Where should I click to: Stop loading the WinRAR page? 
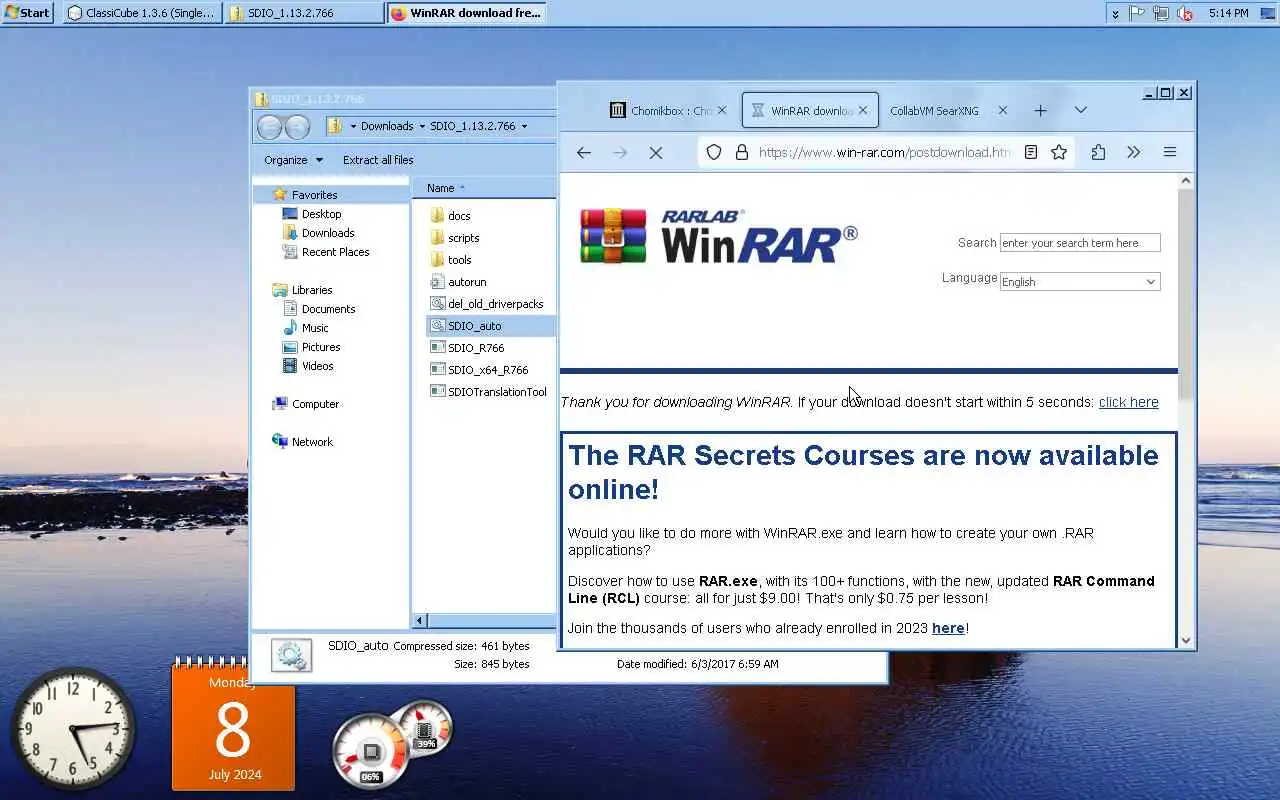[656, 152]
